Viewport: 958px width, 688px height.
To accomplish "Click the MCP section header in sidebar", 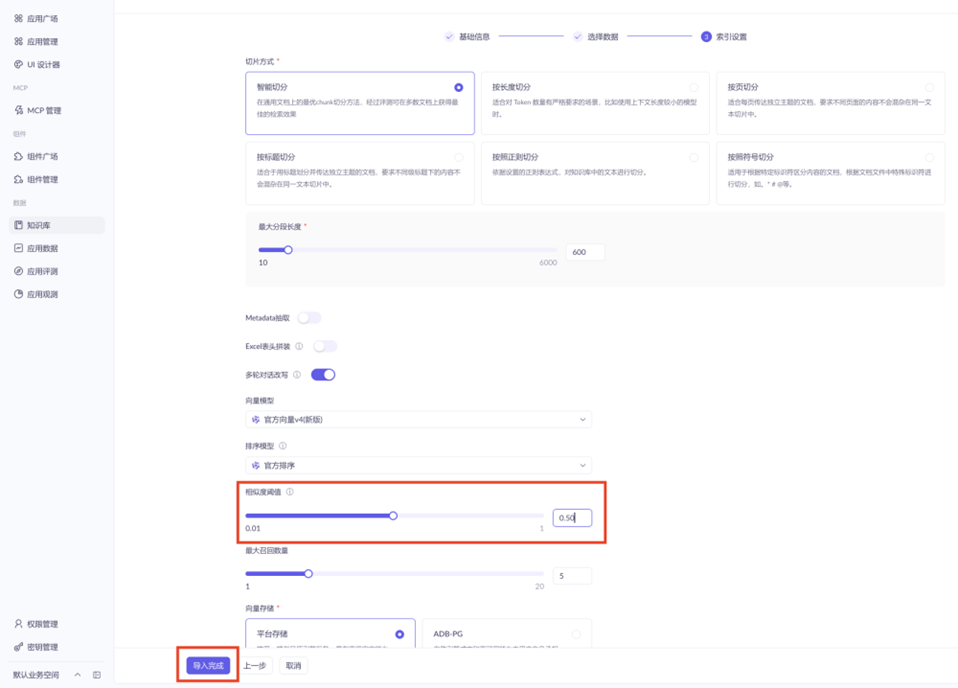I will click(x=20, y=87).
